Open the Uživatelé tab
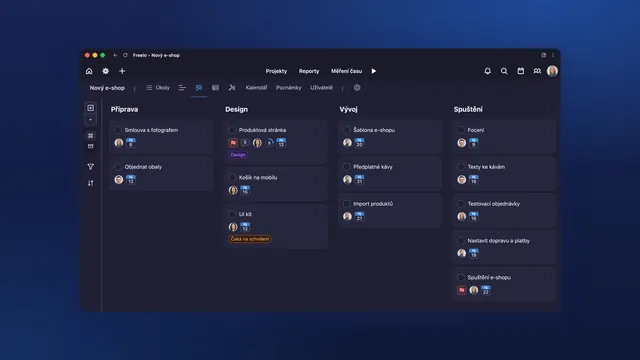 pyautogui.click(x=321, y=88)
